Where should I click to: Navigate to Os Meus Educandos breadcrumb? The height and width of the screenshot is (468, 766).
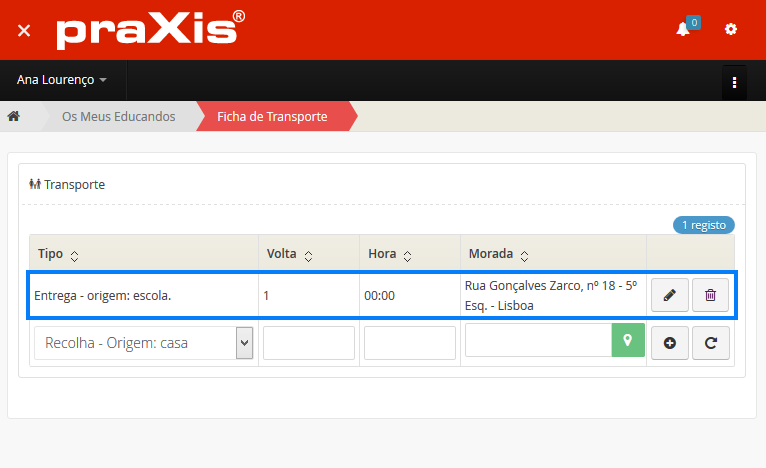pos(118,117)
